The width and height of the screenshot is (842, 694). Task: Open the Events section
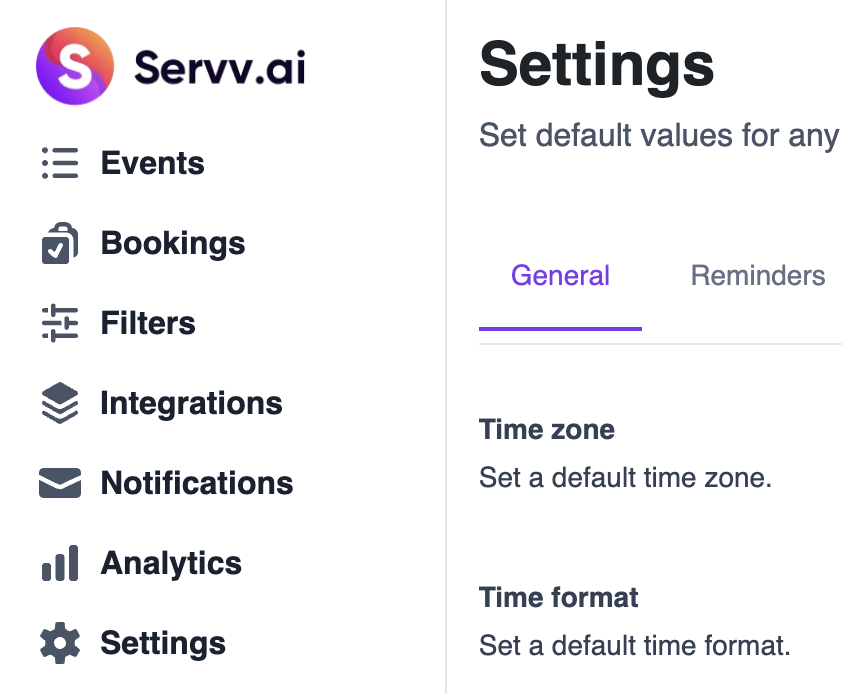point(152,162)
